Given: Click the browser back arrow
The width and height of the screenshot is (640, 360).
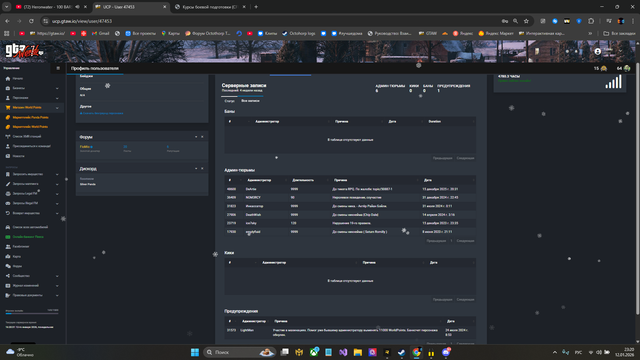Looking at the screenshot, I should tap(7, 21).
